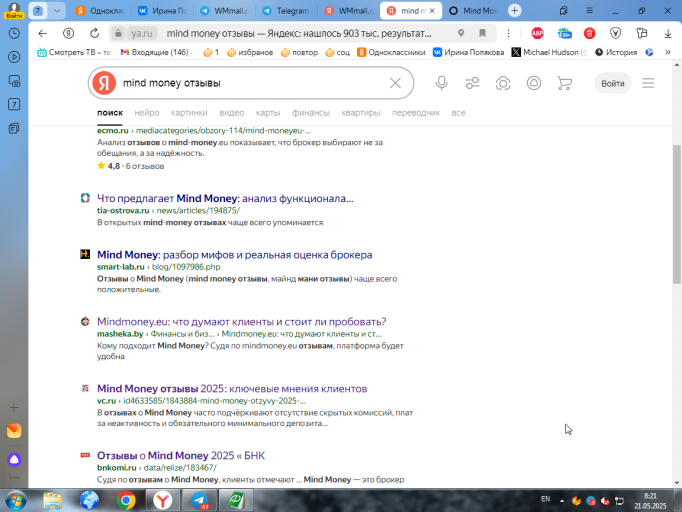Image resolution: width=682 pixels, height=512 pixels.
Task: Open the соц bookmark folder
Action: pos(338,52)
